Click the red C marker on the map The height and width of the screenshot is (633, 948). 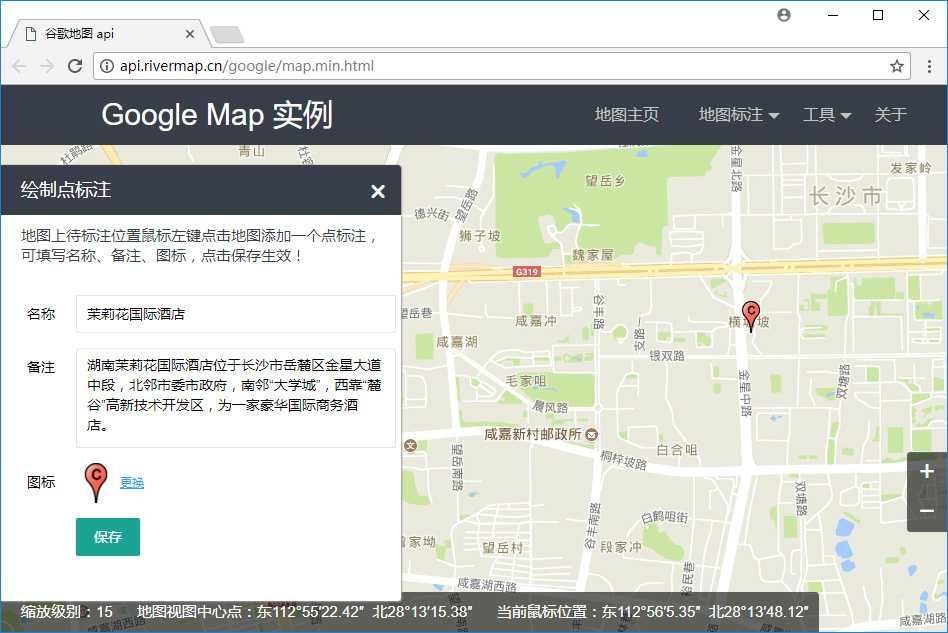tap(751, 315)
